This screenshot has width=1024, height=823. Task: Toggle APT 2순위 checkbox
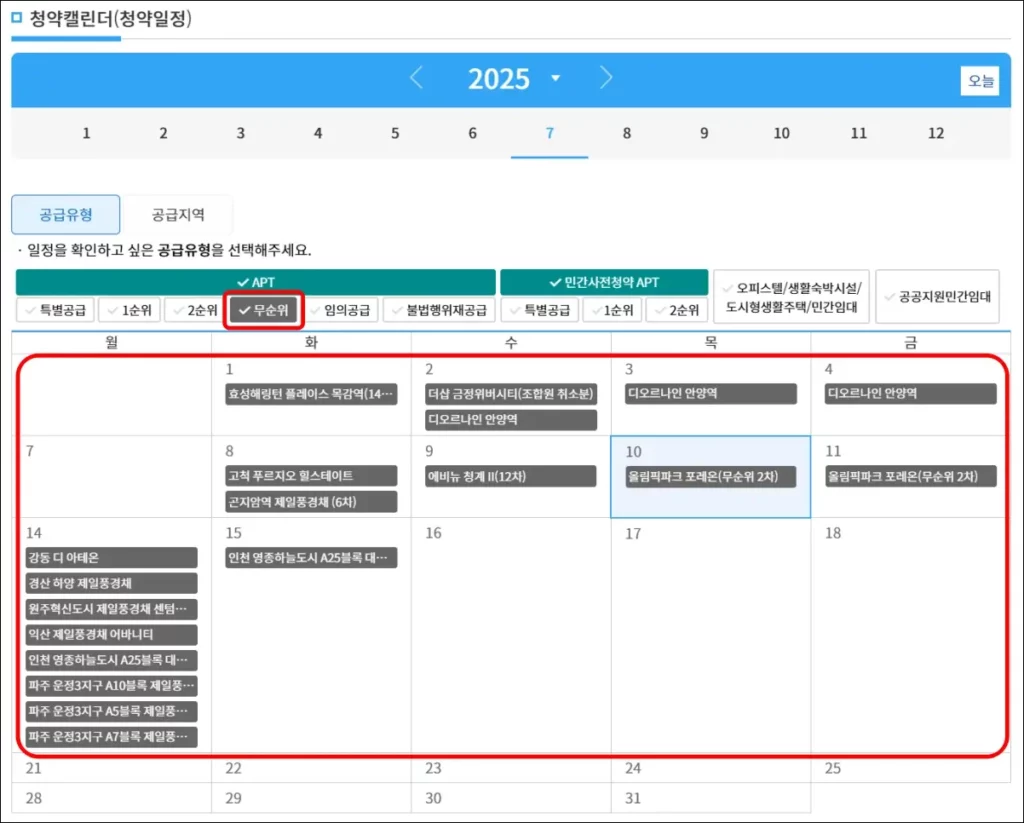(195, 310)
